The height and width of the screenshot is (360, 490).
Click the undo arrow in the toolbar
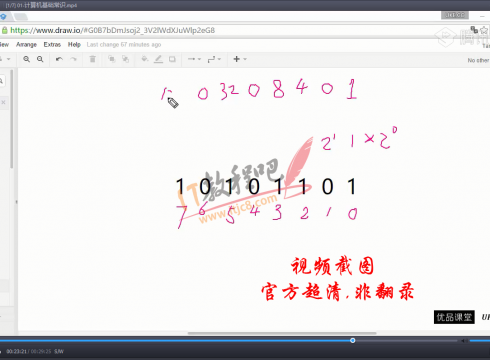[x=59, y=59]
